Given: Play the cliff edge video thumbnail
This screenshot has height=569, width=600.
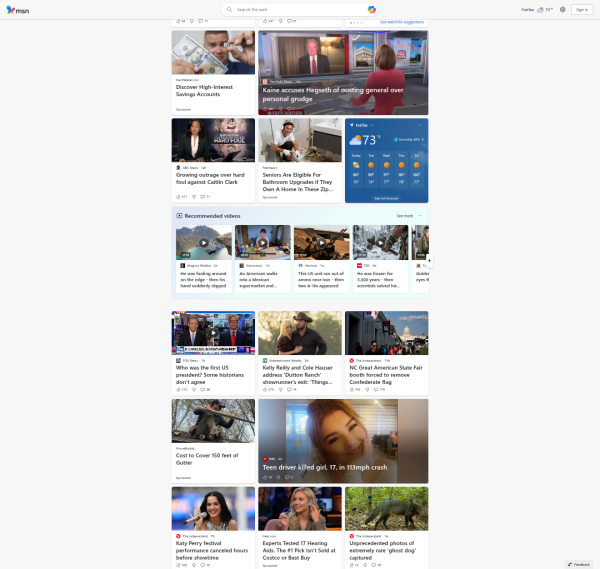Looking at the screenshot, I should point(204,243).
